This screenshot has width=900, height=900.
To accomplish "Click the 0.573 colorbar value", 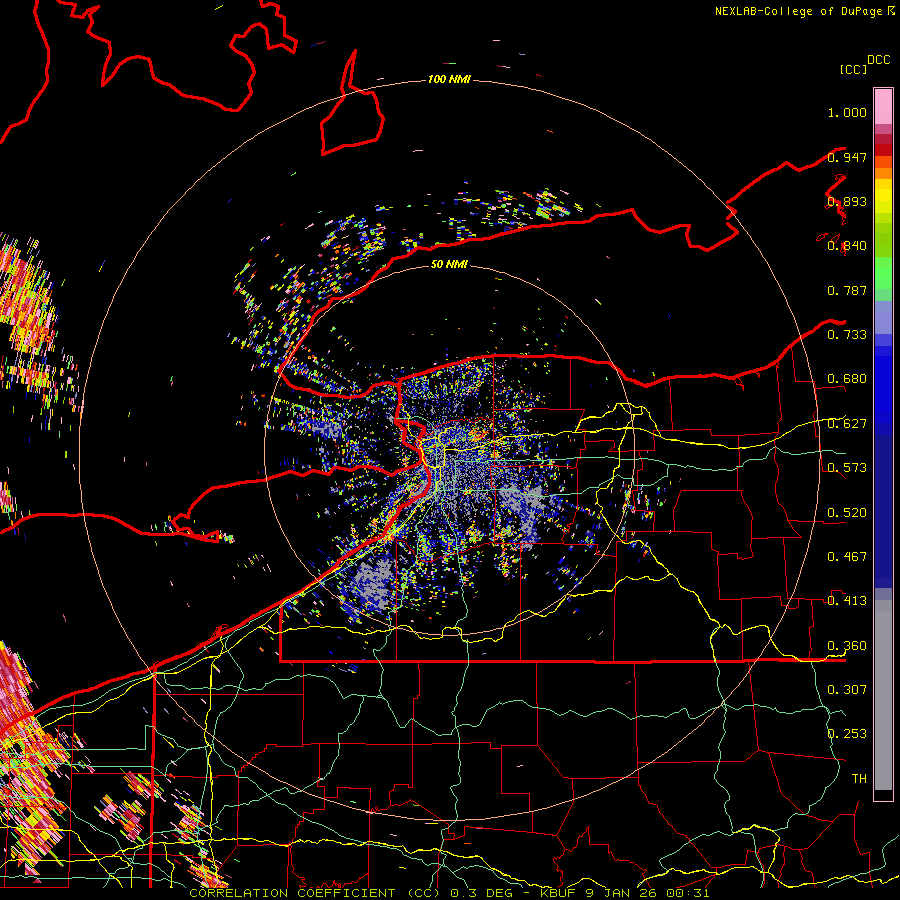I will point(847,467).
